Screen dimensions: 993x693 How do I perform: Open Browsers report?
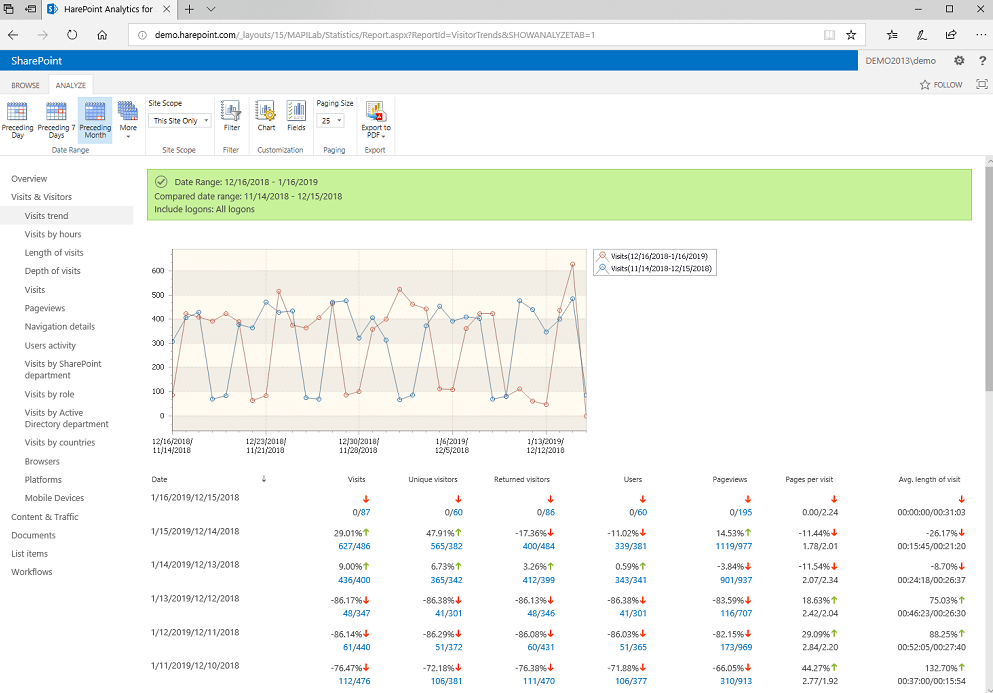tap(42, 462)
